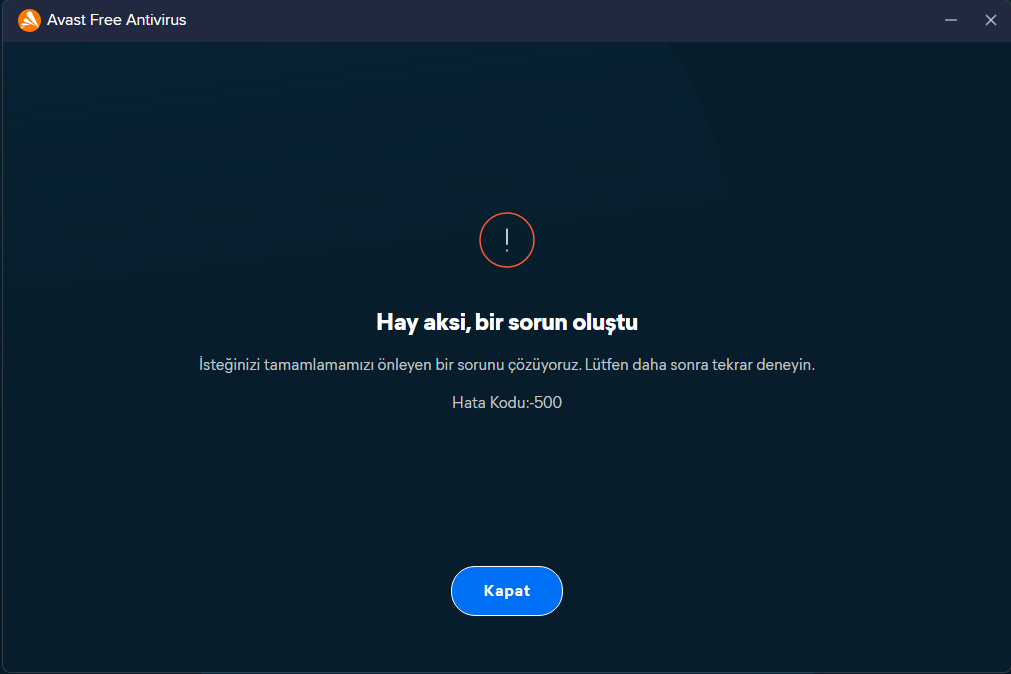Minimize the Avast Free Antivirus window

[951, 20]
